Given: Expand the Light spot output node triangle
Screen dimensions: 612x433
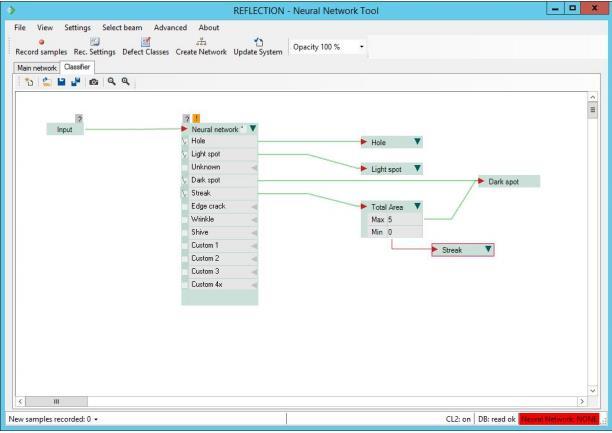Looking at the screenshot, I should point(417,168).
